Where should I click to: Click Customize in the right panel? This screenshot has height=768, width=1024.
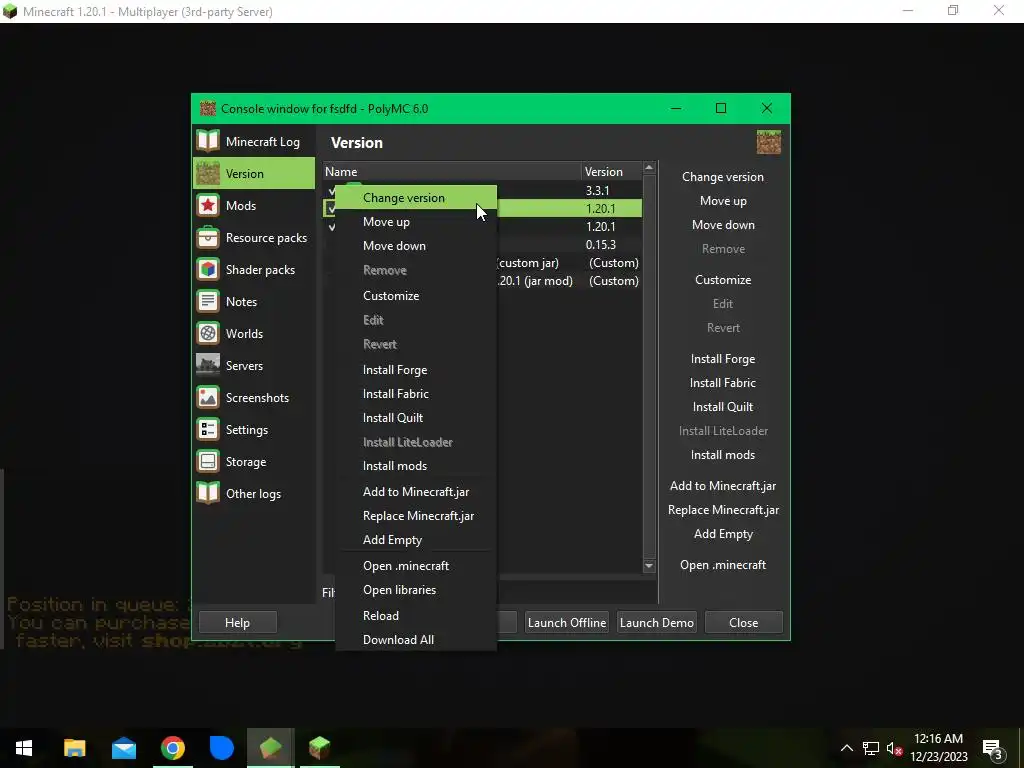coord(723,280)
